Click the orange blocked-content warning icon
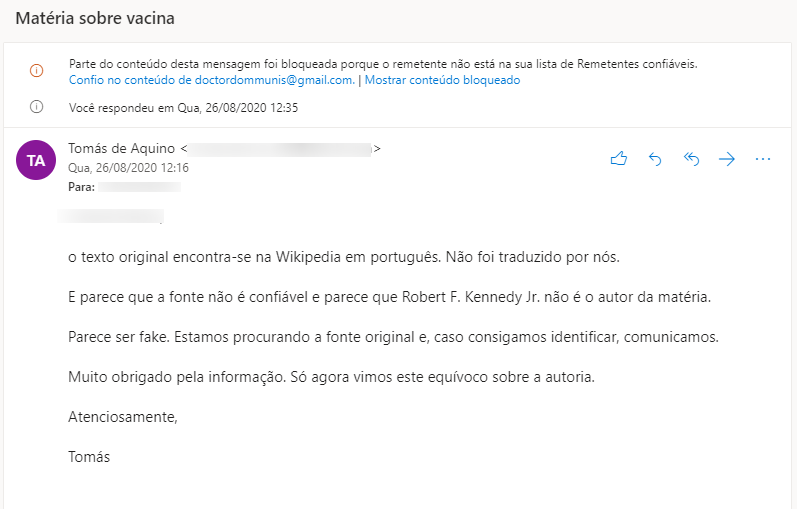The width and height of the screenshot is (797, 509). (x=37, y=70)
